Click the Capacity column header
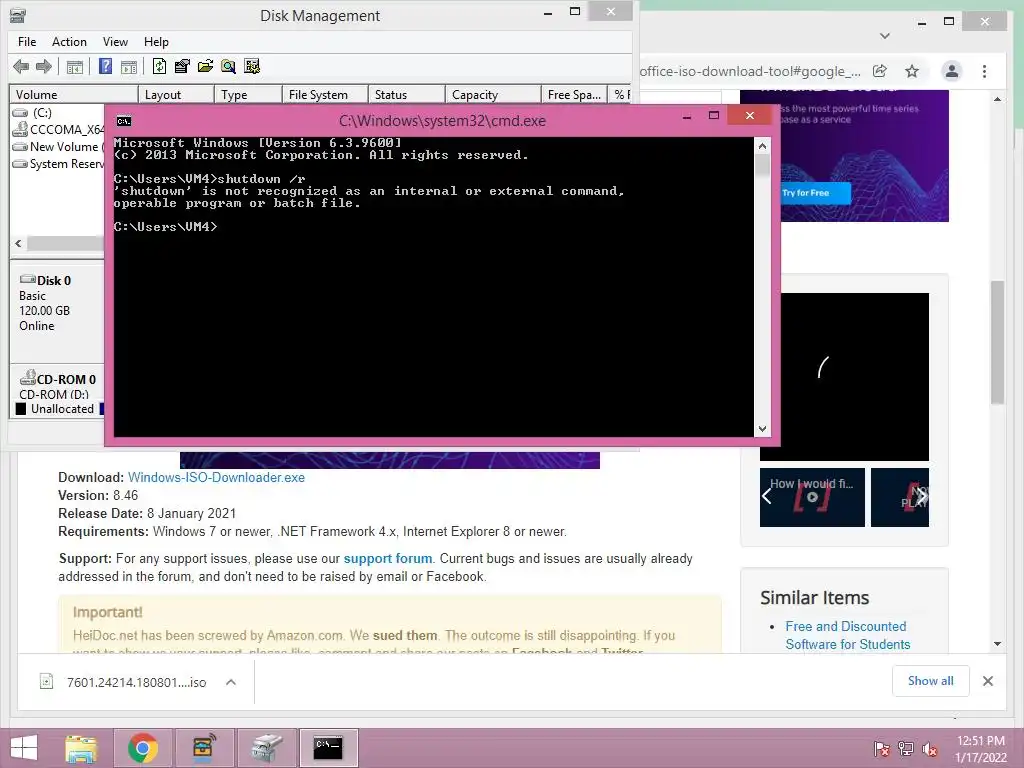The image size is (1024, 768). coord(493,95)
